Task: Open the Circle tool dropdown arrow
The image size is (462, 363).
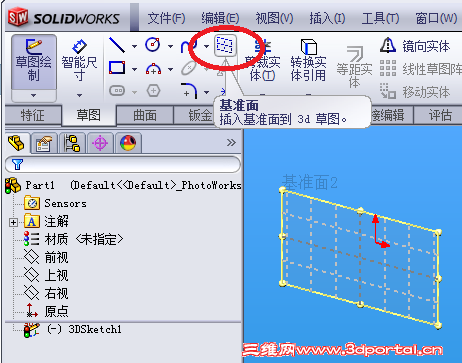Action: pos(170,46)
